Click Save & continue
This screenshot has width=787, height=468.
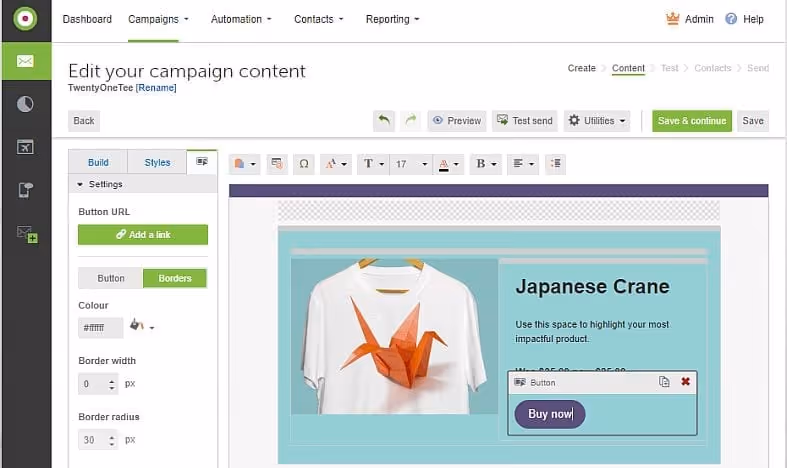[692, 121]
